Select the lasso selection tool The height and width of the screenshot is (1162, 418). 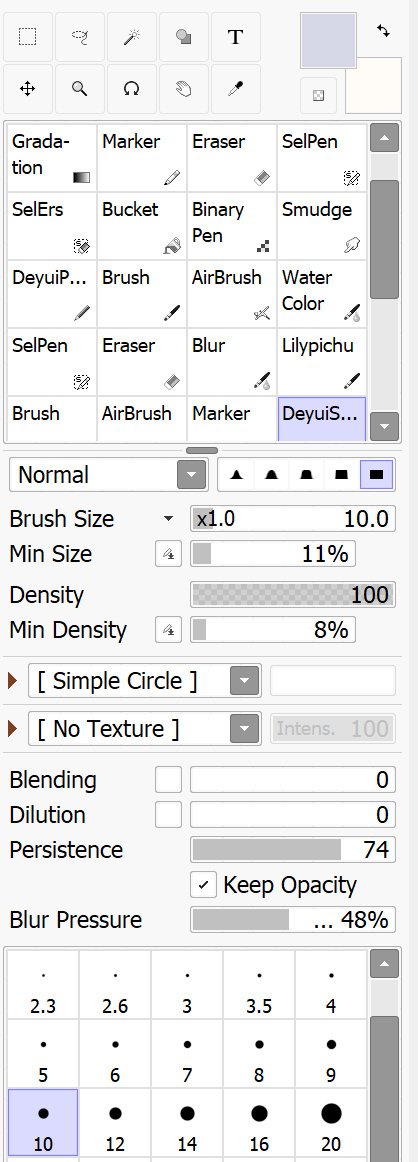point(79,36)
